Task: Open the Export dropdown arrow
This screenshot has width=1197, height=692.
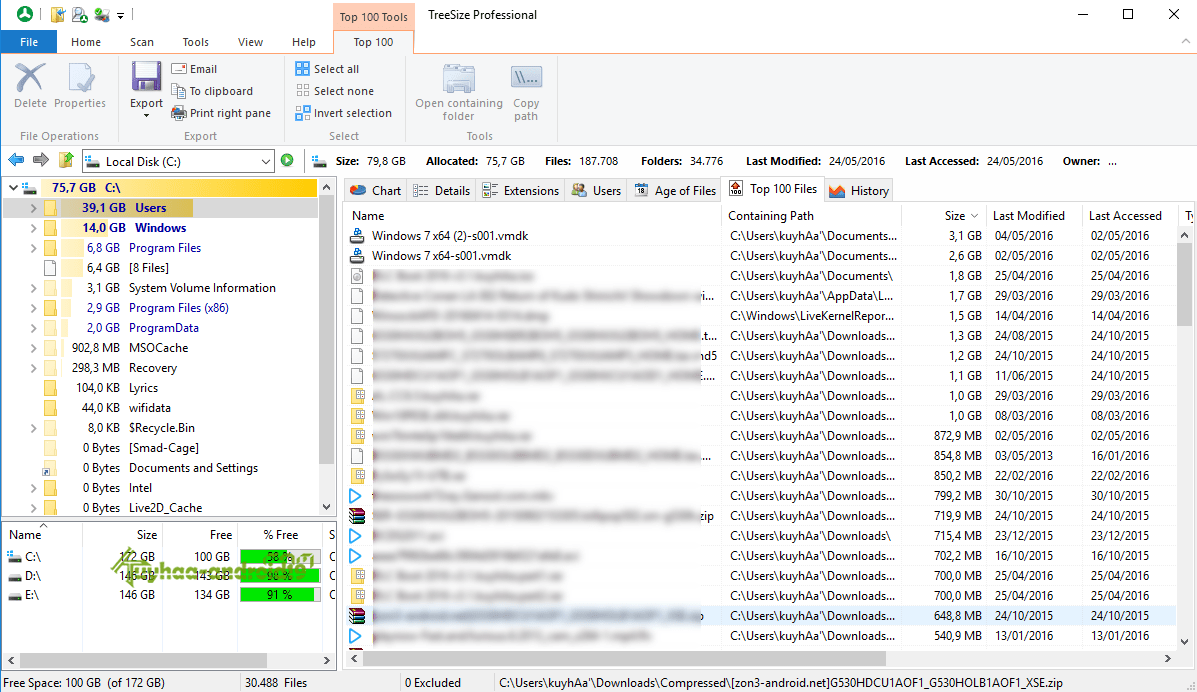Action: click(x=146, y=116)
